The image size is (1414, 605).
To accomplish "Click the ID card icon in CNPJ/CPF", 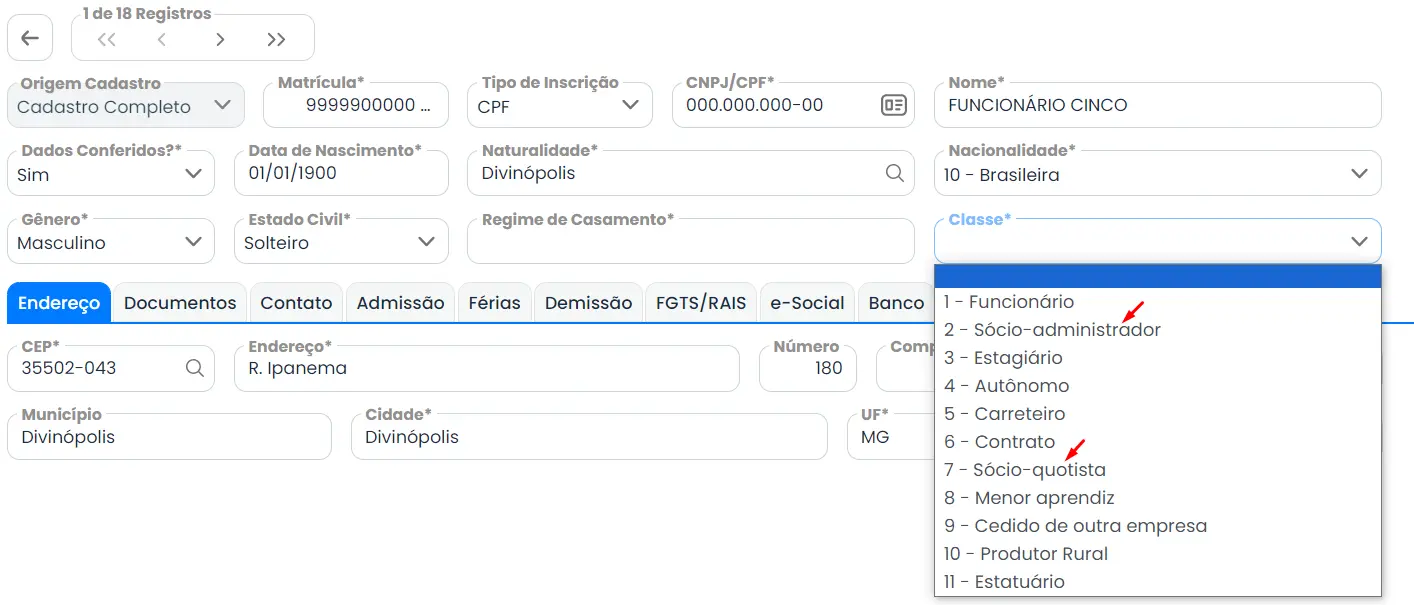I will pyautogui.click(x=893, y=105).
